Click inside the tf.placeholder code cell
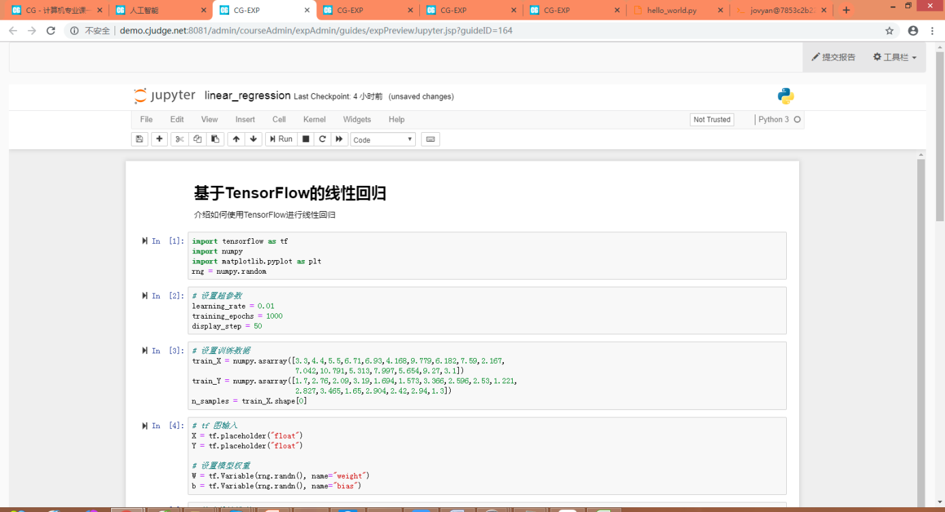Image resolution: width=945 pixels, height=512 pixels. coord(487,456)
